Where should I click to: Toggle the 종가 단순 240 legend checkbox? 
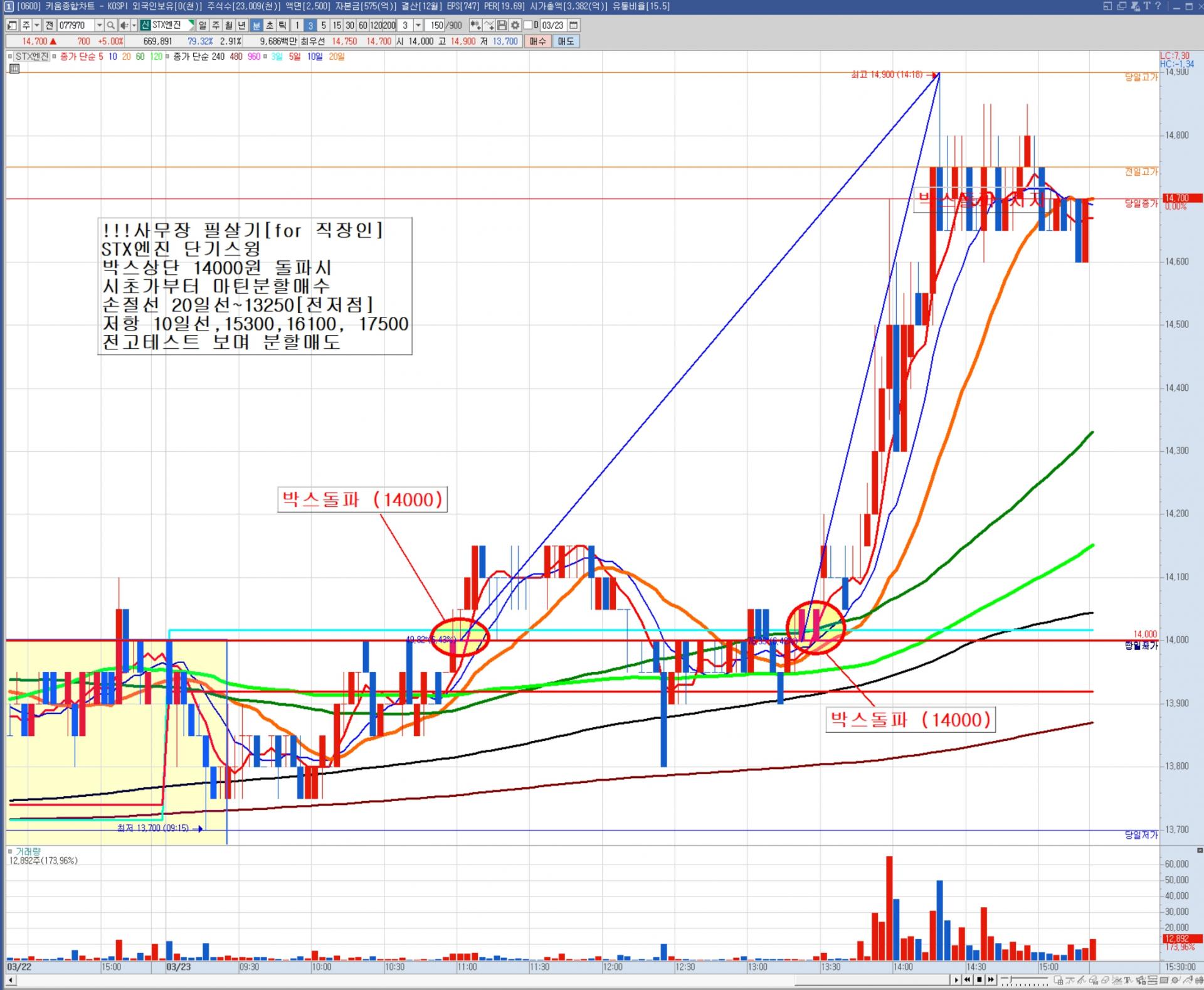point(168,56)
